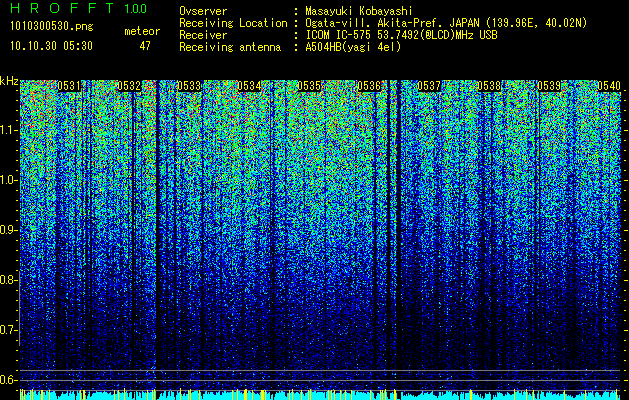Click the 1.0 frequency axis label
Viewport: 629px width, 400px height.
9,181
